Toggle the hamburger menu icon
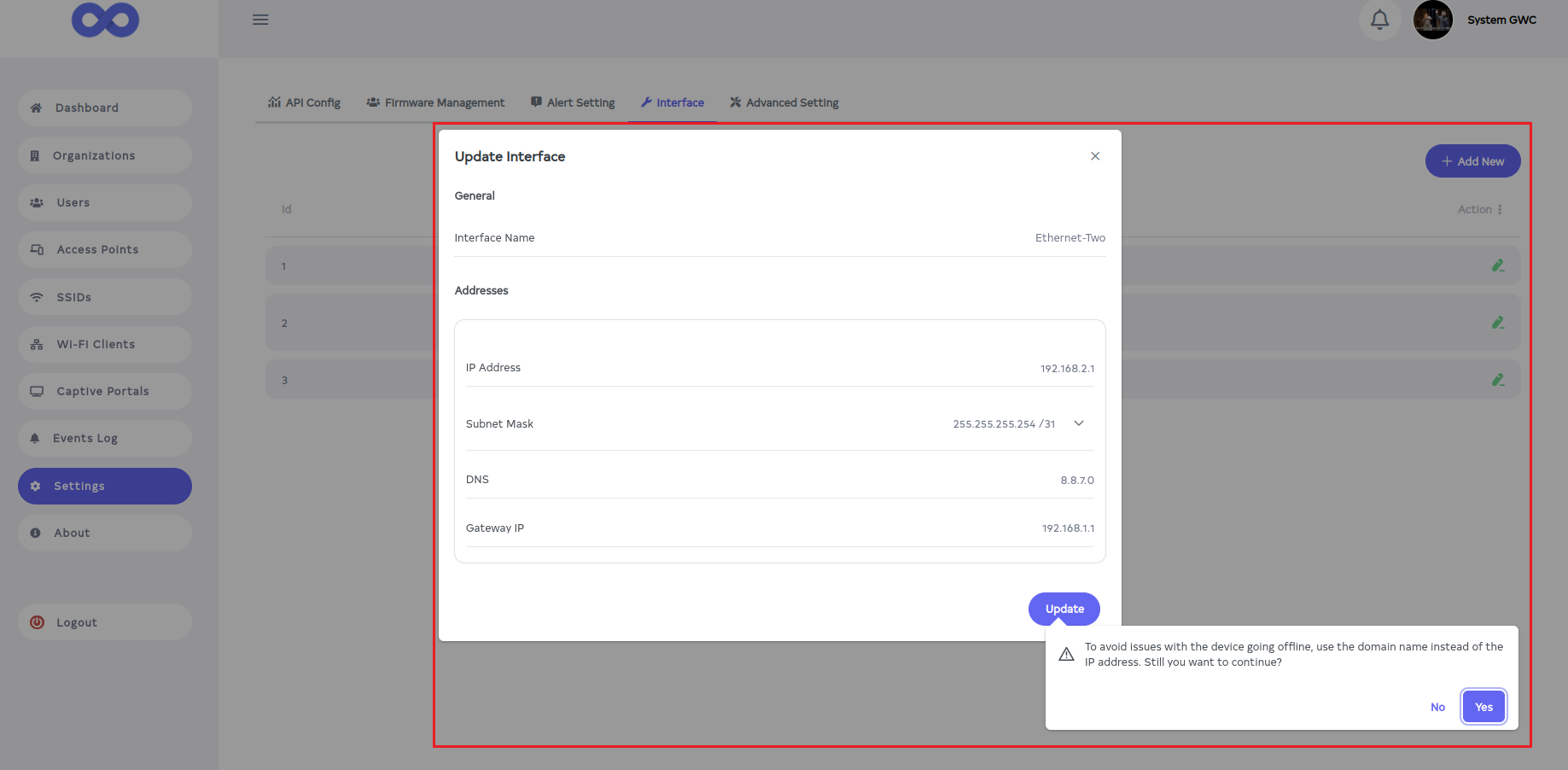 (260, 20)
